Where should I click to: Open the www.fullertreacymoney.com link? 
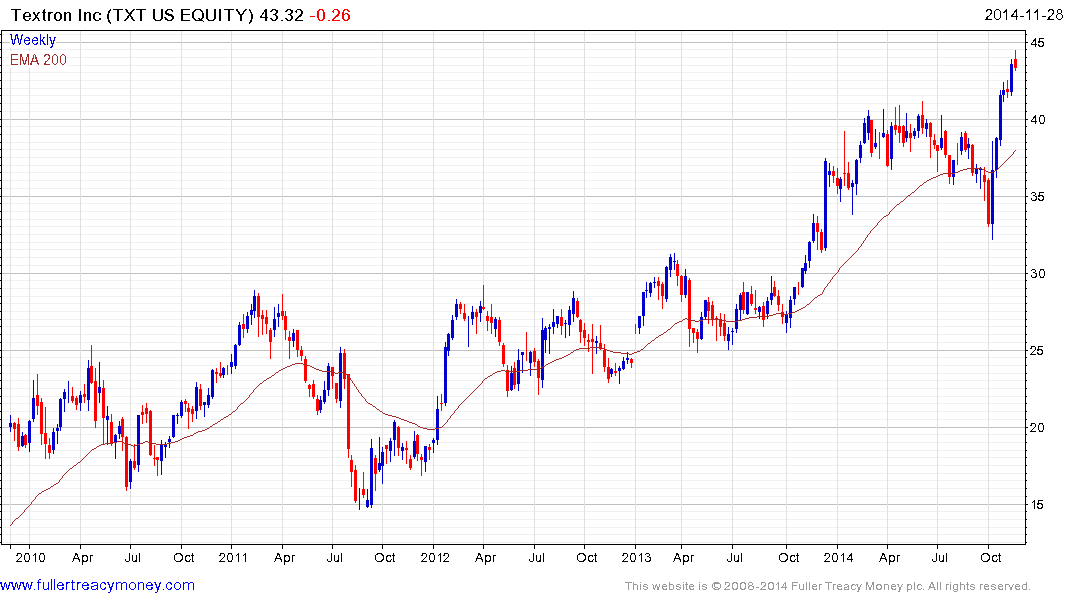pyautogui.click(x=97, y=585)
